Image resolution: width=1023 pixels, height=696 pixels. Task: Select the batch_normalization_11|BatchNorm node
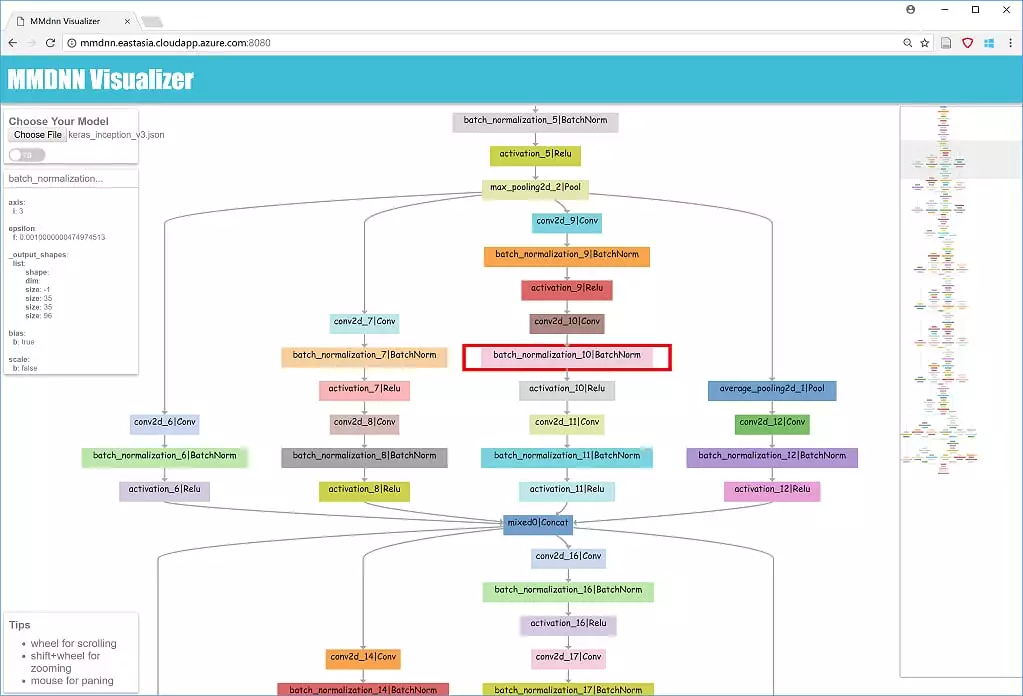pyautogui.click(x=567, y=457)
